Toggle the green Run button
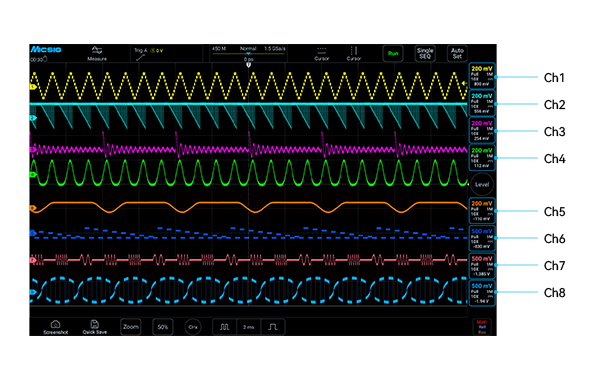Image resolution: width=600 pixels, height=380 pixels. pyautogui.click(x=393, y=53)
